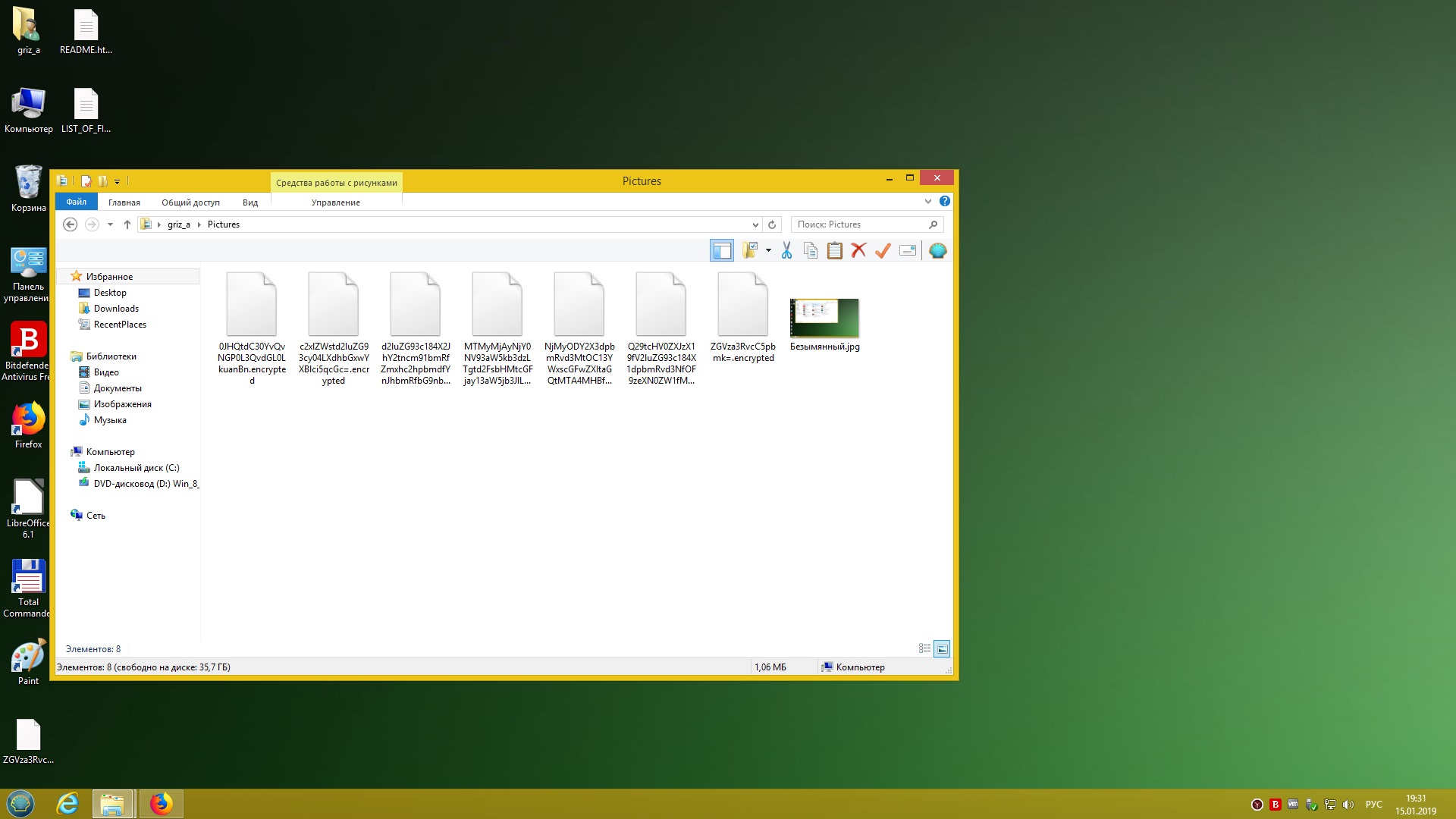The width and height of the screenshot is (1456, 819).
Task: Open Downloads in the favorites list
Action: tap(116, 309)
